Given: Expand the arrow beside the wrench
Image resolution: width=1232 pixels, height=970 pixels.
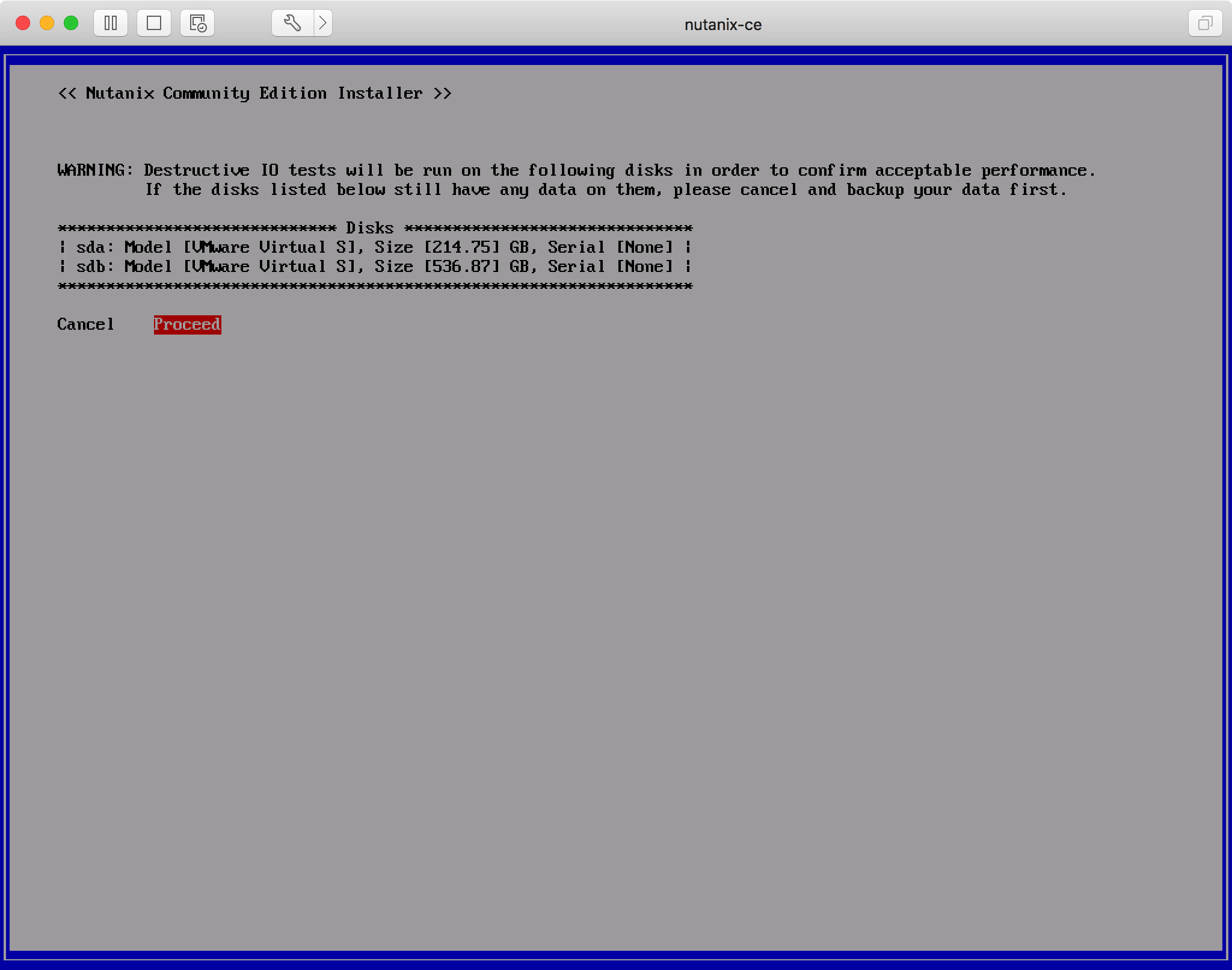Looking at the screenshot, I should 323,23.
